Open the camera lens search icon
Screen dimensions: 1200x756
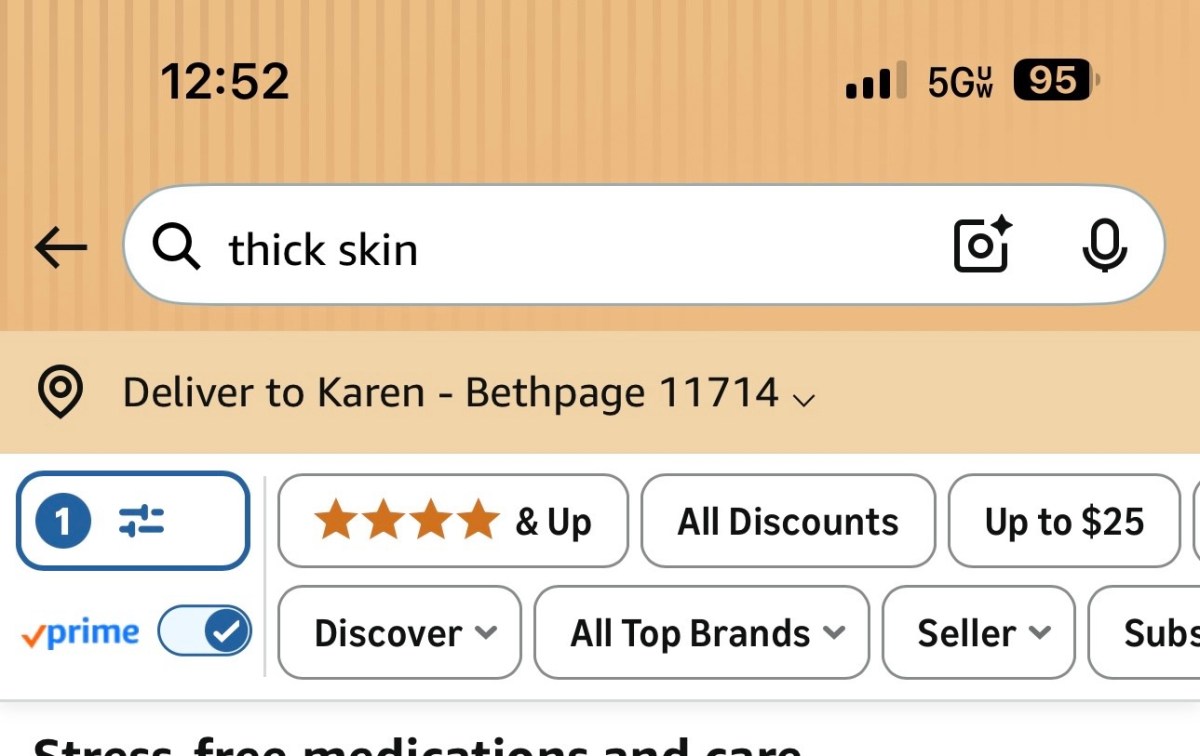coord(982,244)
